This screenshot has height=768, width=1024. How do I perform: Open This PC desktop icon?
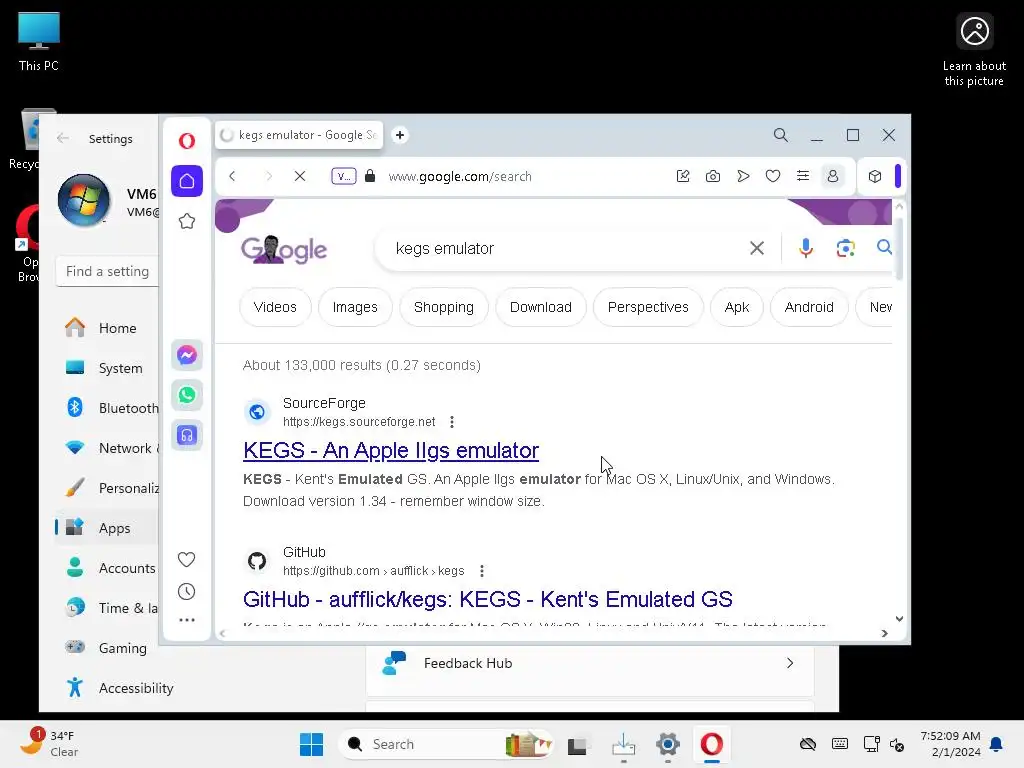pos(39,42)
